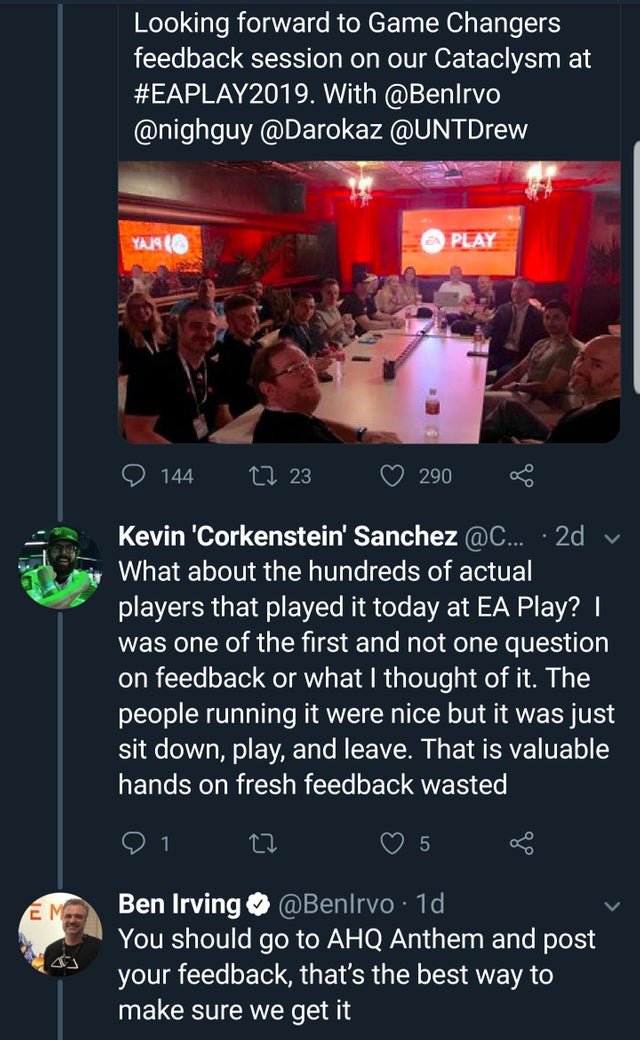The width and height of the screenshot is (640, 1040).
Task: Open the @Darokaz mention
Action: tap(329, 130)
